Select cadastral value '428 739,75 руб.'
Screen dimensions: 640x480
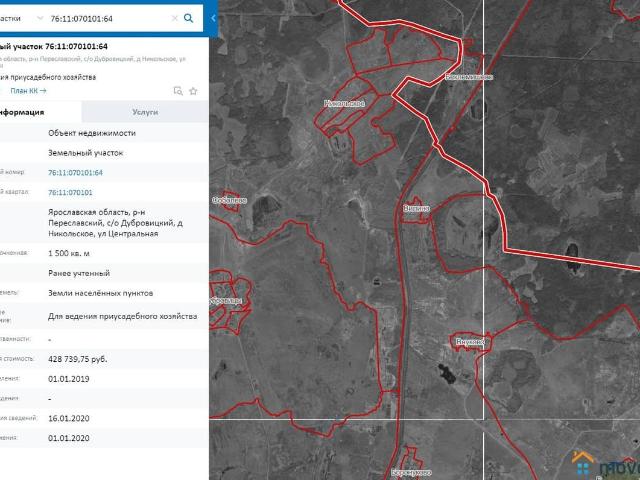tap(78, 359)
